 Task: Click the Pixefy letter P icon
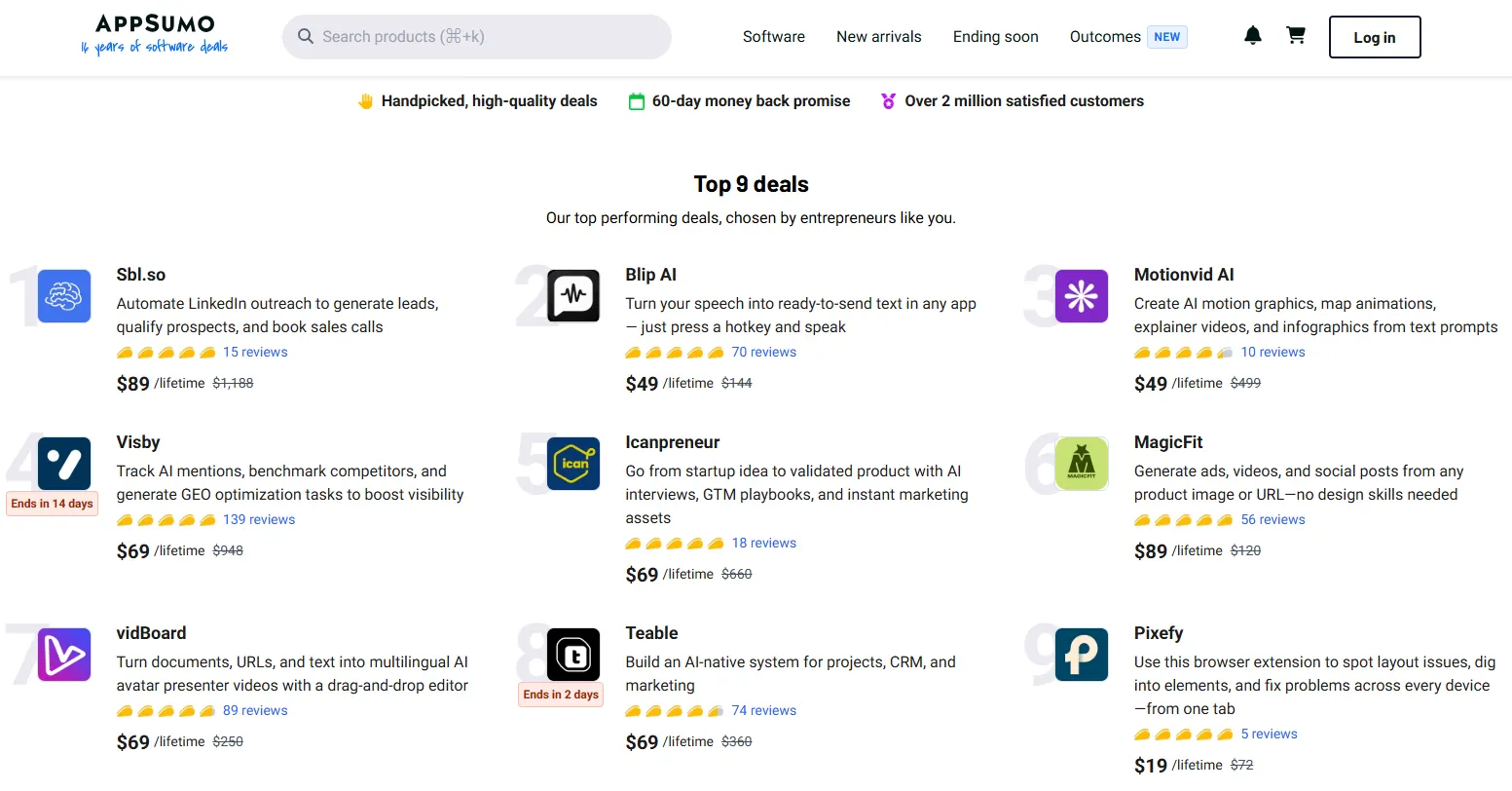[x=1081, y=655]
